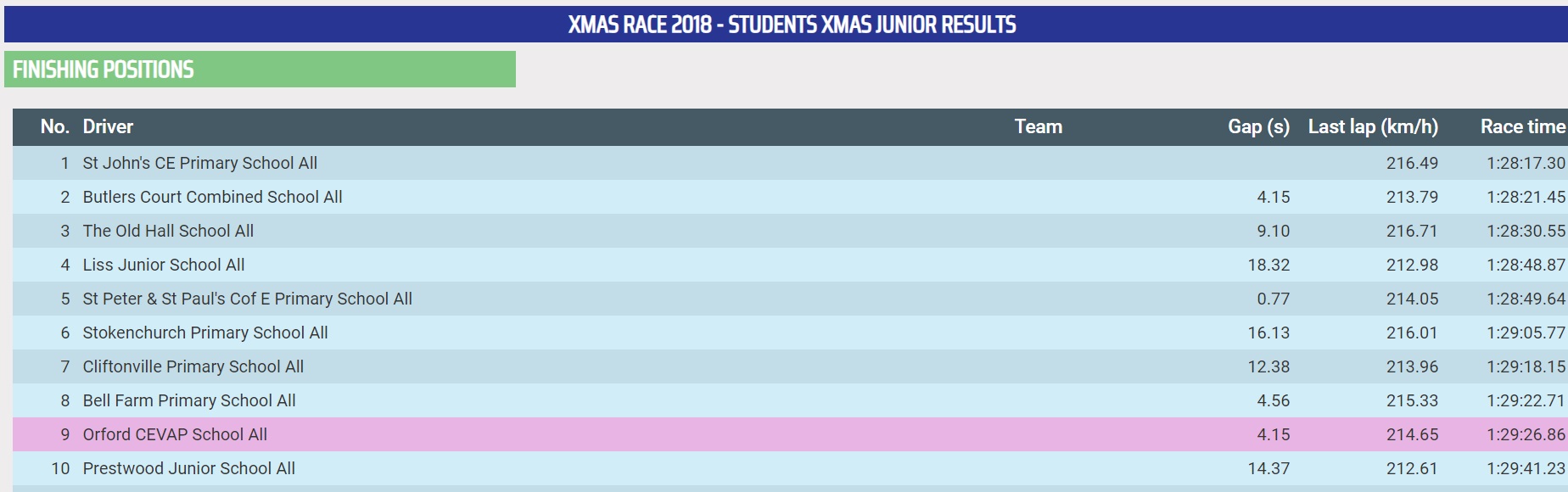
Task: Click the Gap (s) column header
Action: pos(1257,127)
